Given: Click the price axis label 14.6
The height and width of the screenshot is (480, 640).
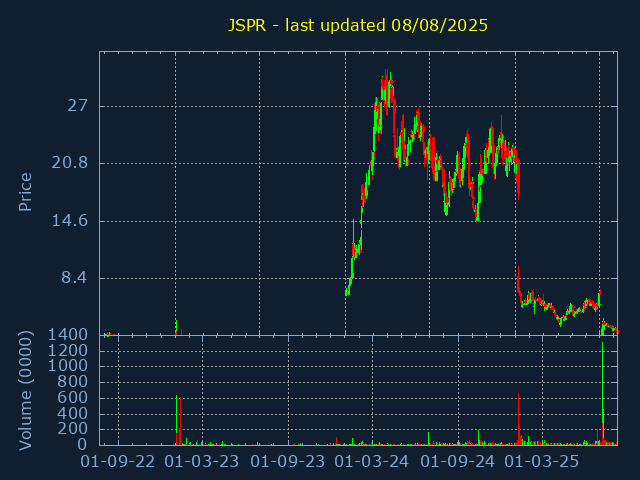Looking at the screenshot, I should (x=69, y=221).
